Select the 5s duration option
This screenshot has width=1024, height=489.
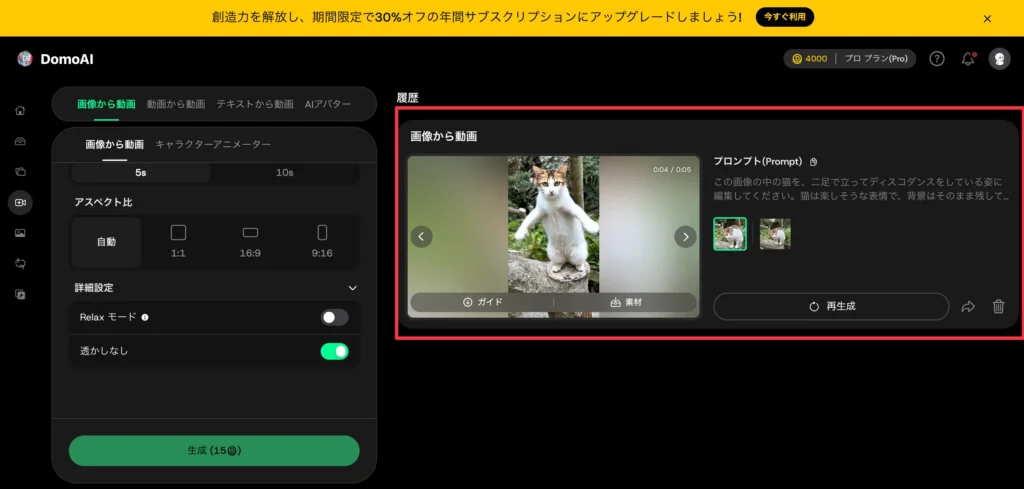140,173
